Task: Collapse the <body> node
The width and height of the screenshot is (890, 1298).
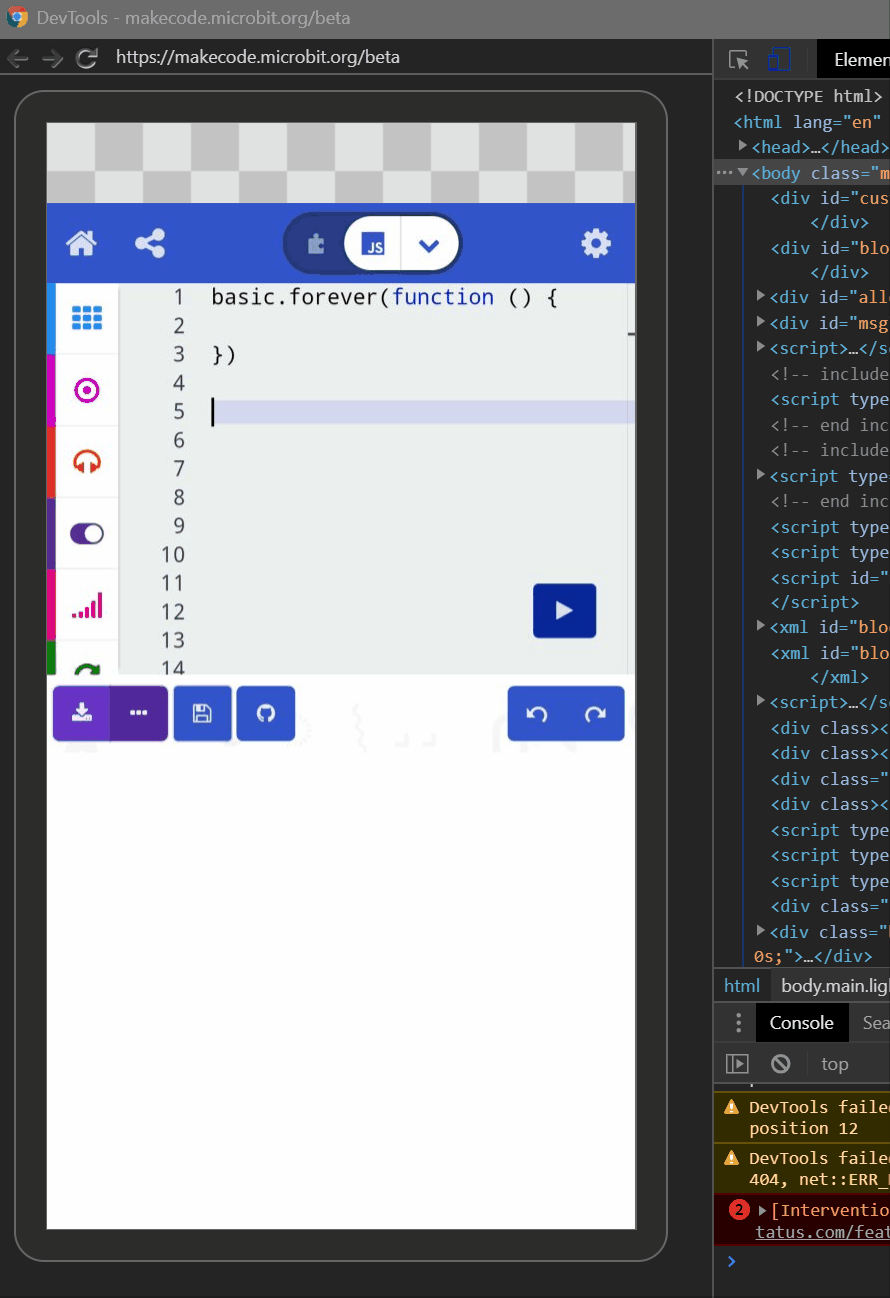Action: (x=743, y=172)
